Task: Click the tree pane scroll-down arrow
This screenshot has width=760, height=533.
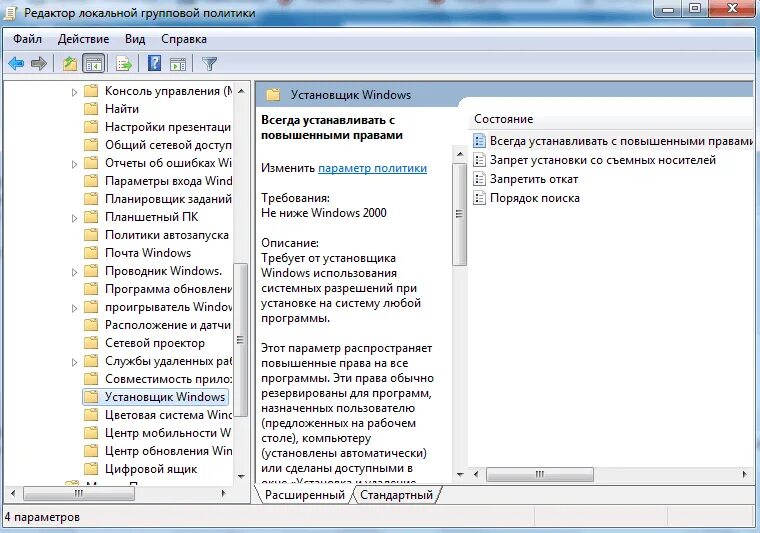Action: click(241, 477)
